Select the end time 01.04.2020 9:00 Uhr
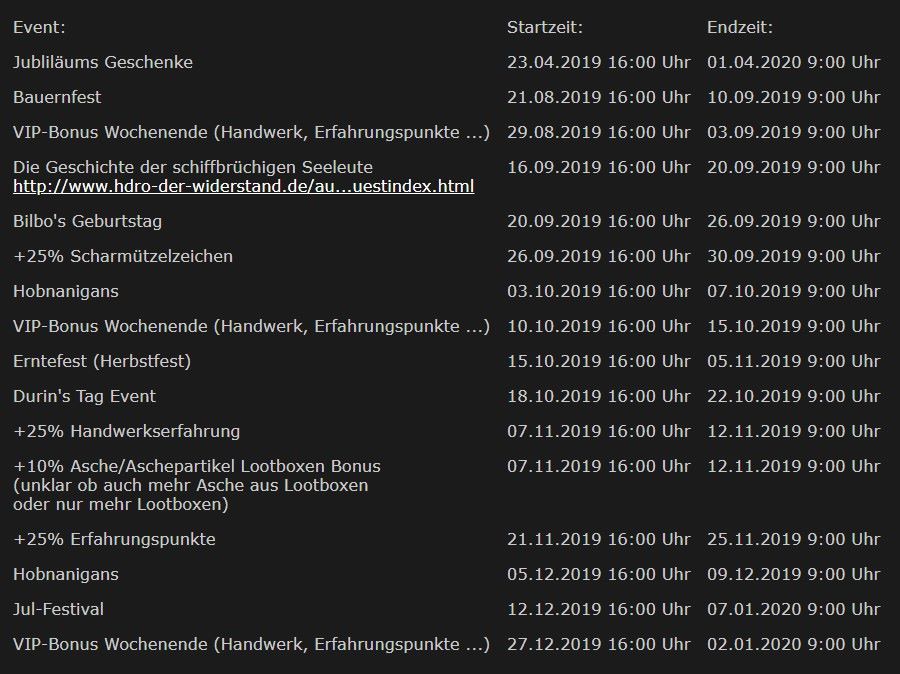 tap(793, 62)
